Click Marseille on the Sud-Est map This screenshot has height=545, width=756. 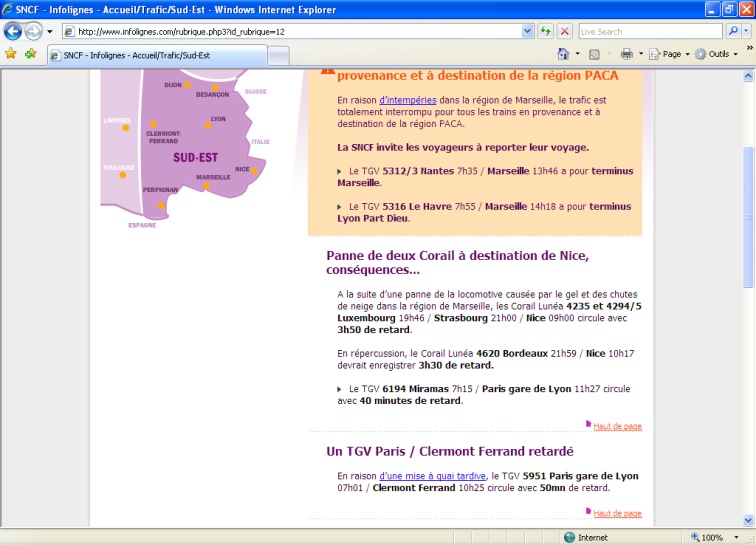pos(214,178)
